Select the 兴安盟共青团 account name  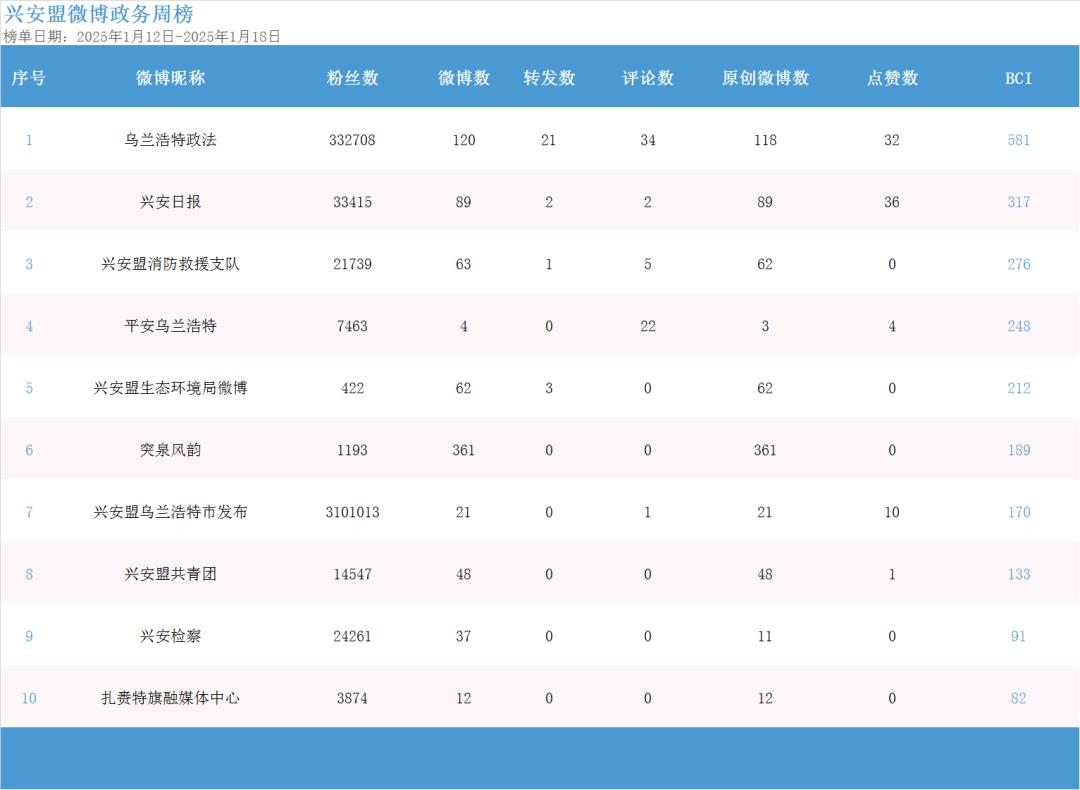tap(170, 574)
